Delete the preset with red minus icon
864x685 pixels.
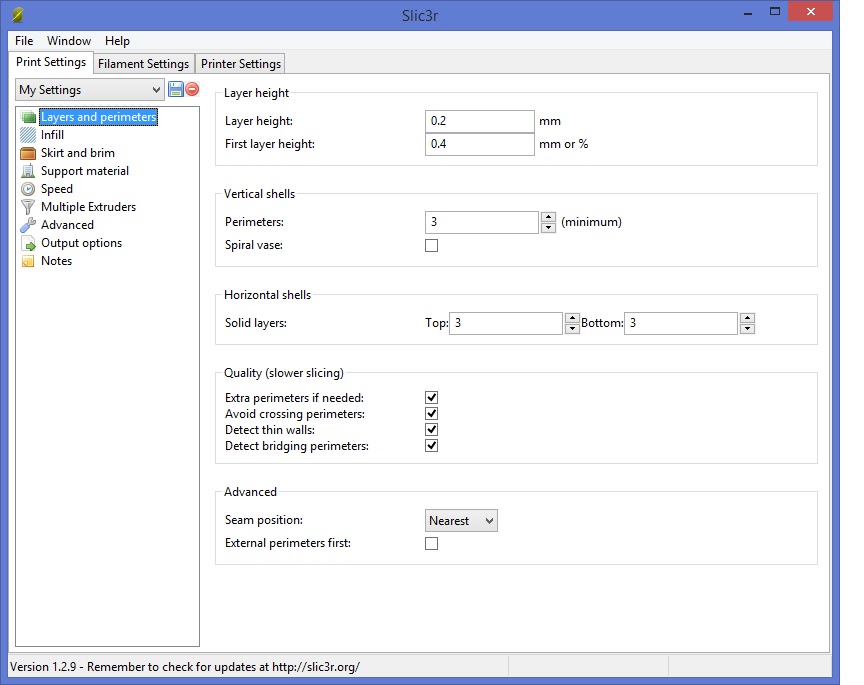click(192, 89)
